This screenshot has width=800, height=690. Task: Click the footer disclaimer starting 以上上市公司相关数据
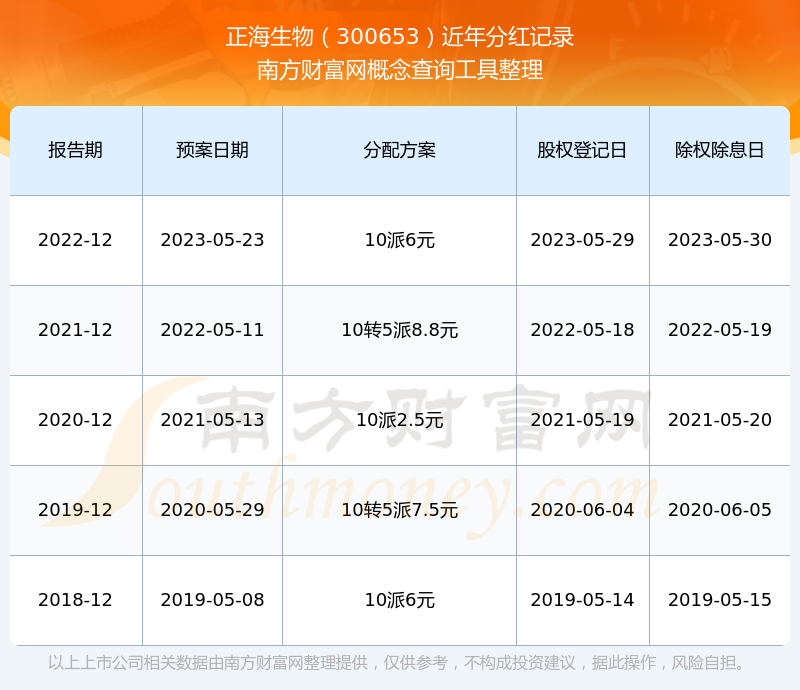click(x=396, y=663)
